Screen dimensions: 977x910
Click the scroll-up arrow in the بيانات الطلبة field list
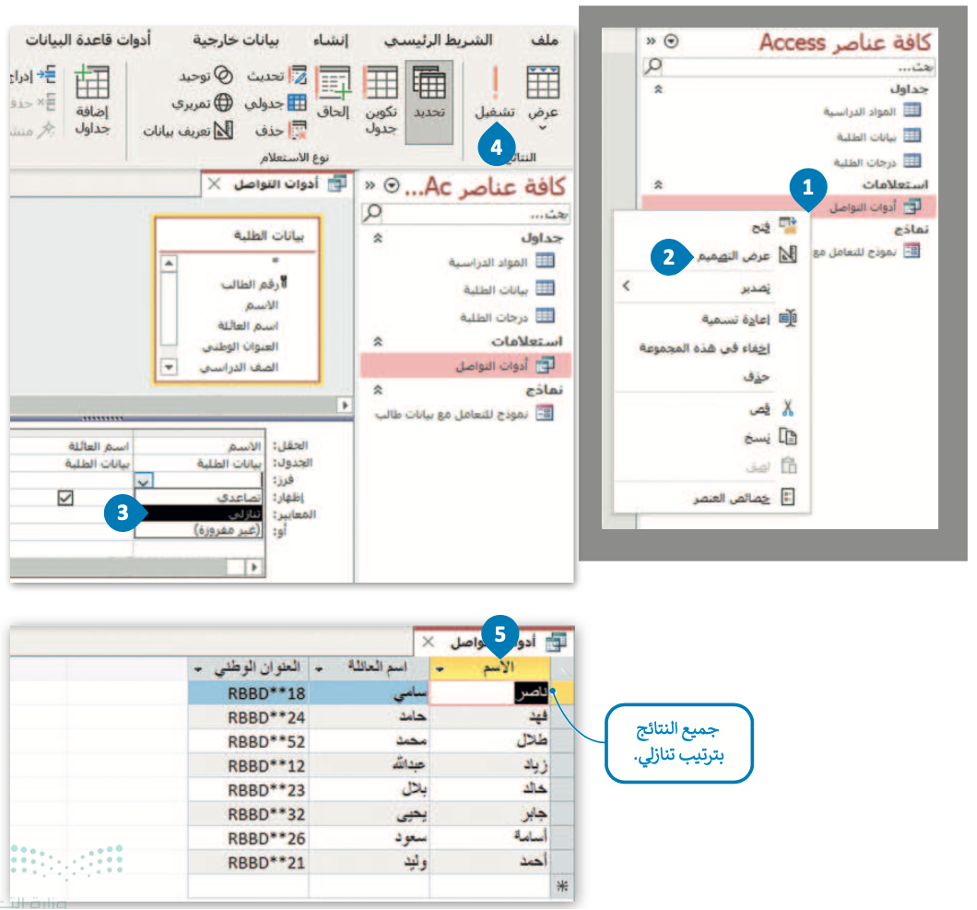pyautogui.click(x=169, y=263)
